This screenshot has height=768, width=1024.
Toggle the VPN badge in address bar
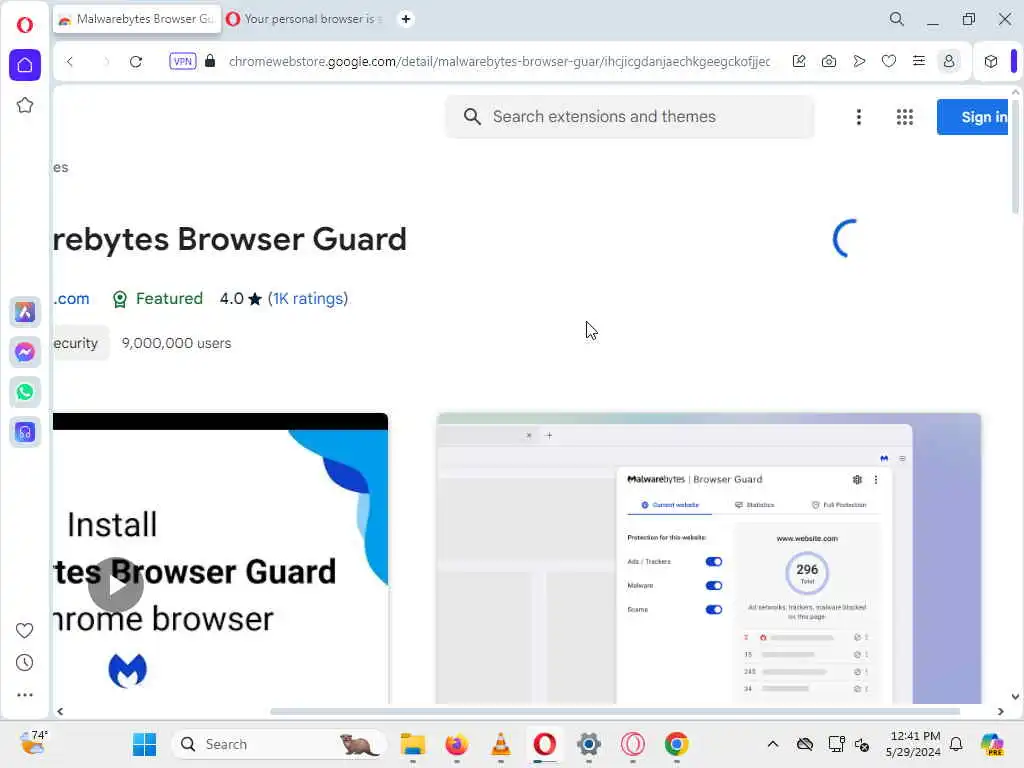(x=182, y=61)
